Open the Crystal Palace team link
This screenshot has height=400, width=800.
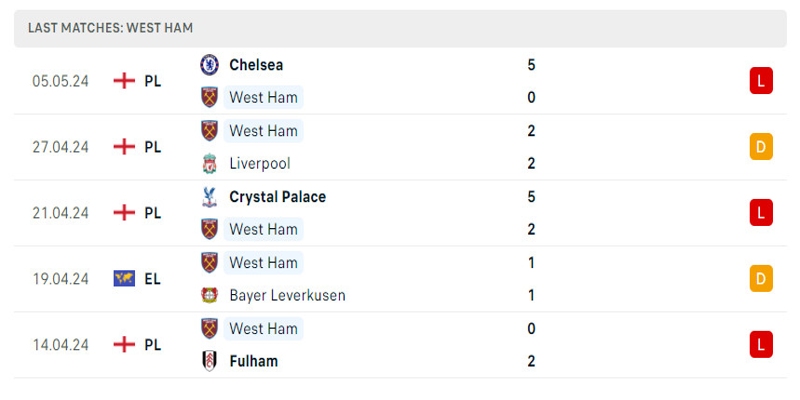[x=277, y=197]
